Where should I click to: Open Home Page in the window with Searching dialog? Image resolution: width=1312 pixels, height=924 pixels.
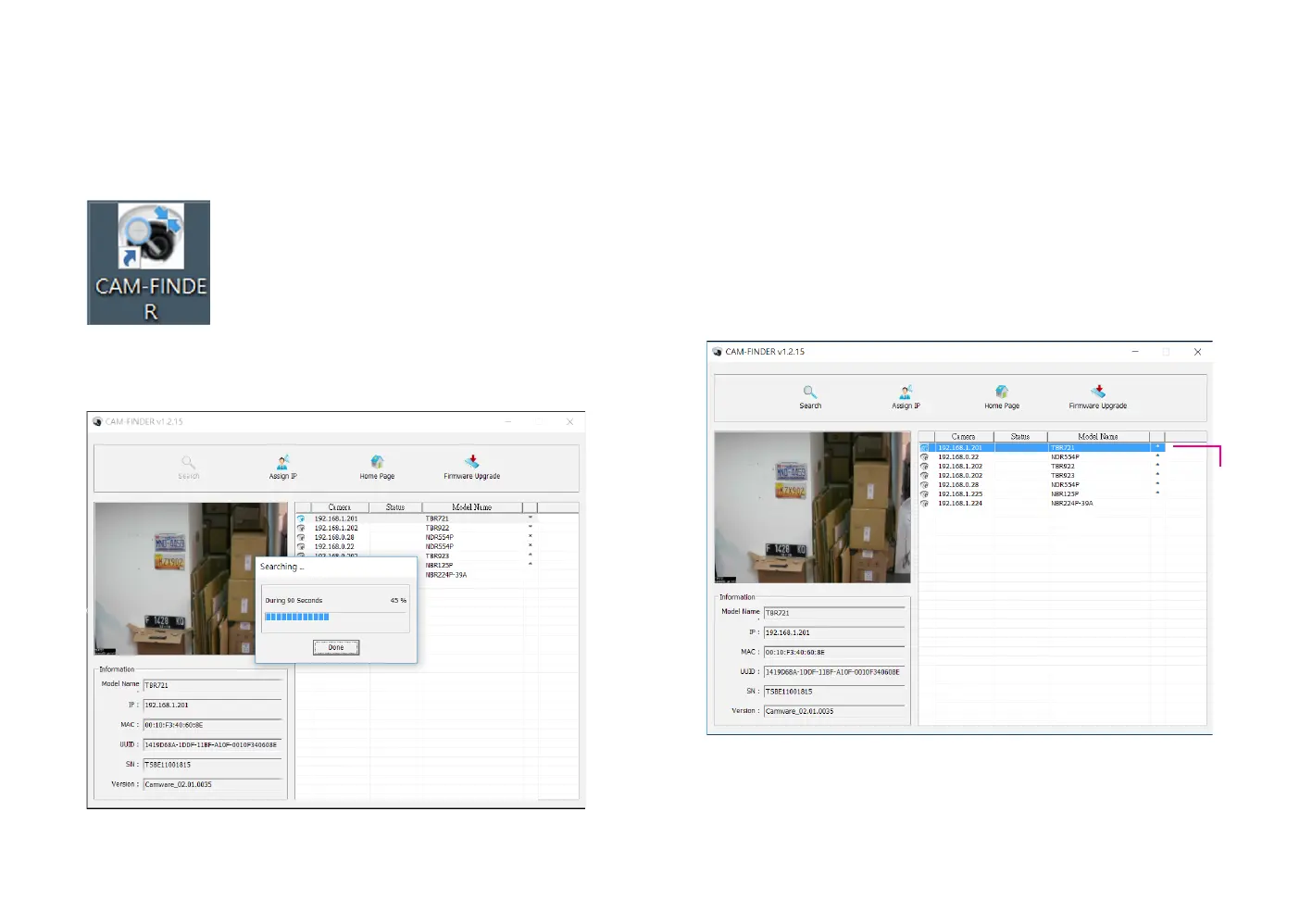[377, 466]
